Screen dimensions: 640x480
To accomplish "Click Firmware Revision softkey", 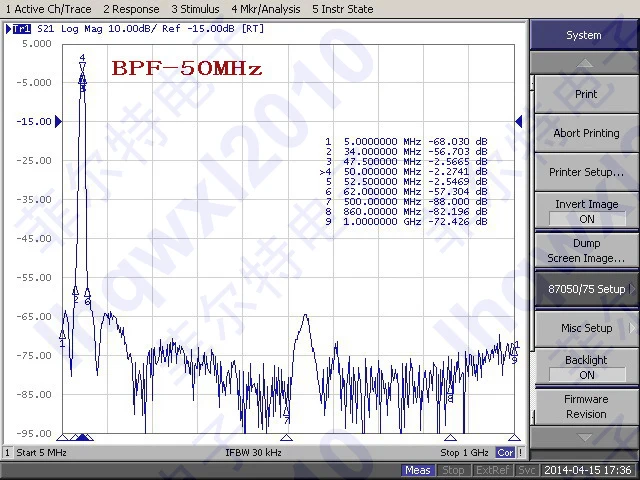I will (586, 407).
